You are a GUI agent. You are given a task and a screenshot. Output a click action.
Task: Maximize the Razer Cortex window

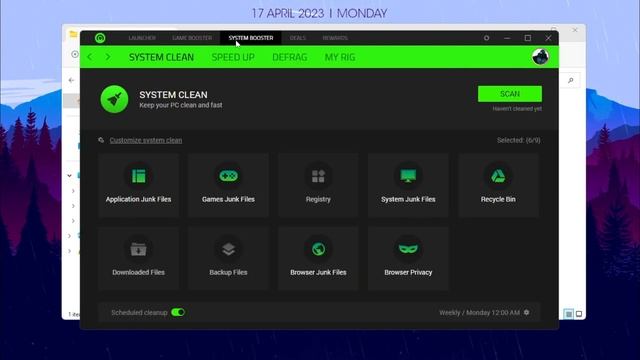point(528,38)
